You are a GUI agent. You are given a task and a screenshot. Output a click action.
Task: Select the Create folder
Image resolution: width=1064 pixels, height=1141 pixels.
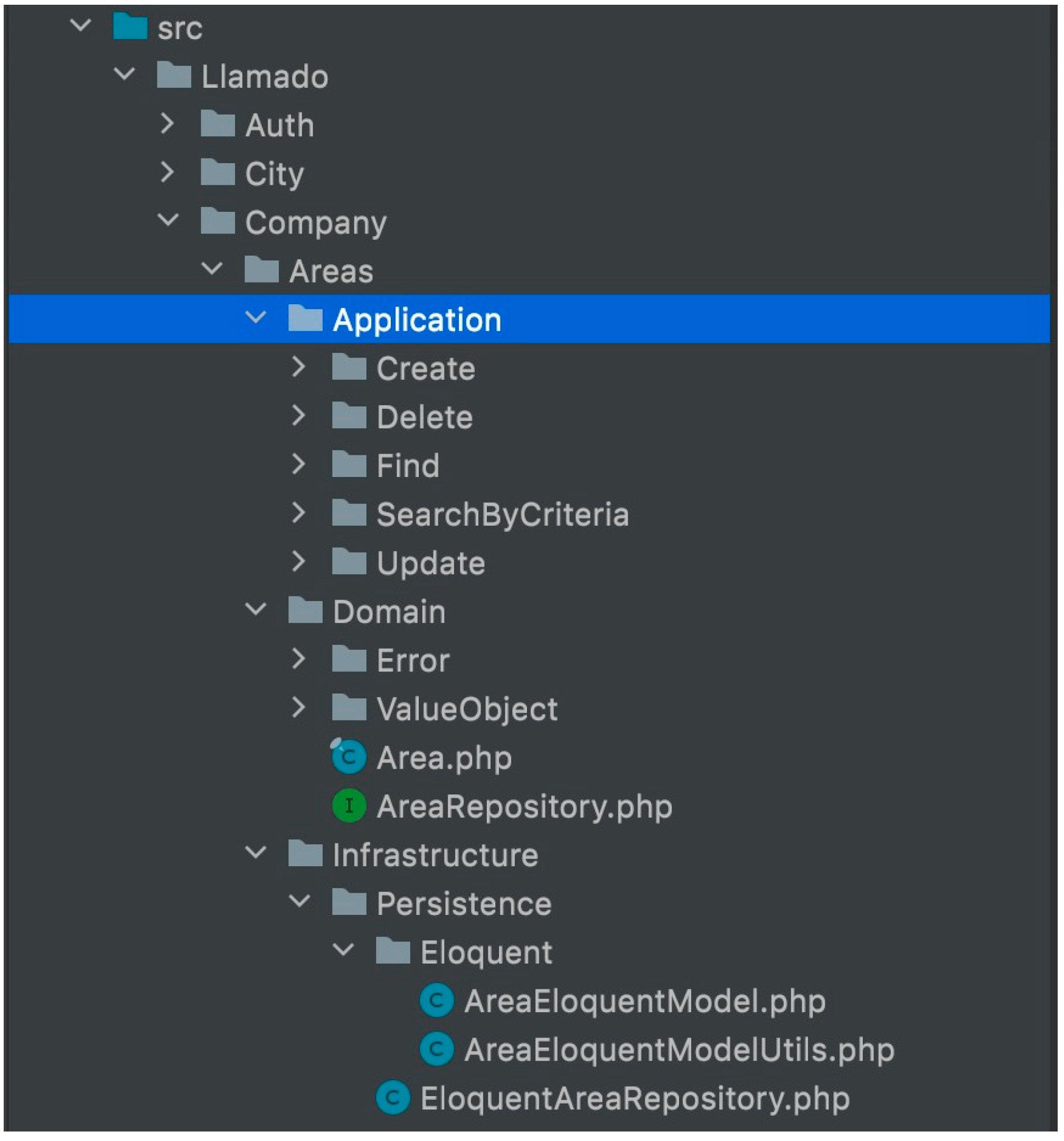click(x=425, y=369)
